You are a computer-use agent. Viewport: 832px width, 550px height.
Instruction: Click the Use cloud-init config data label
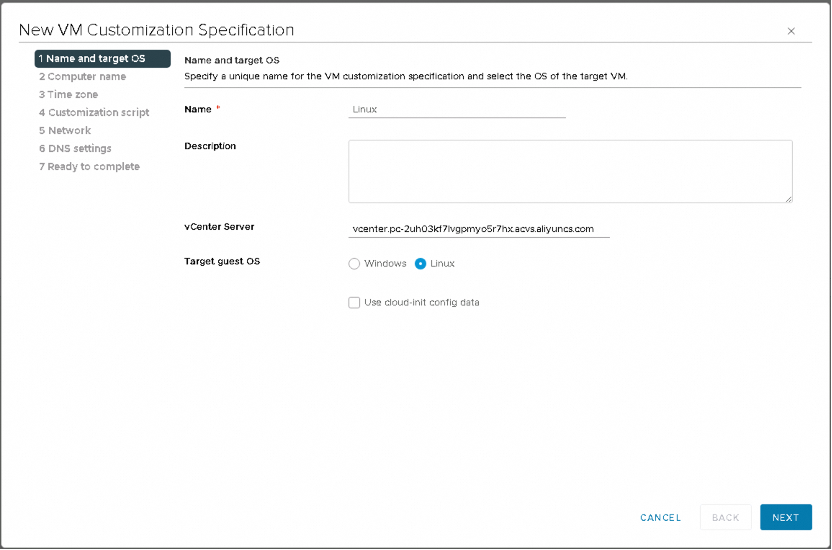pyautogui.click(x=422, y=302)
